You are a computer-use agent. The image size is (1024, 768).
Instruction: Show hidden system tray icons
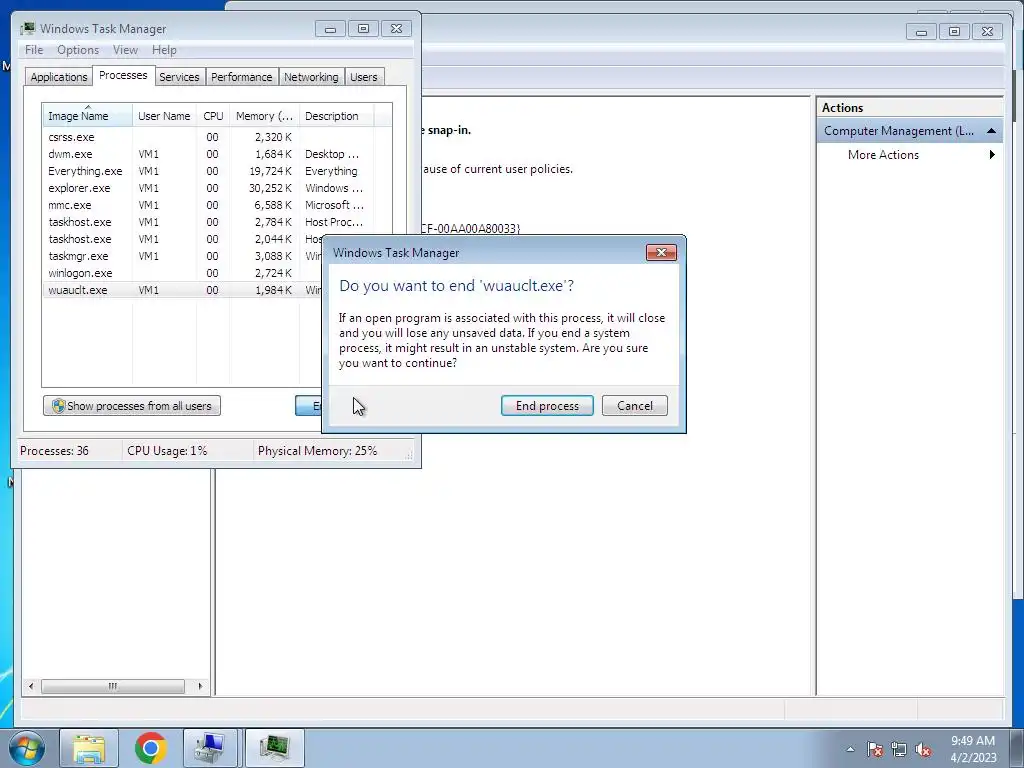850,749
